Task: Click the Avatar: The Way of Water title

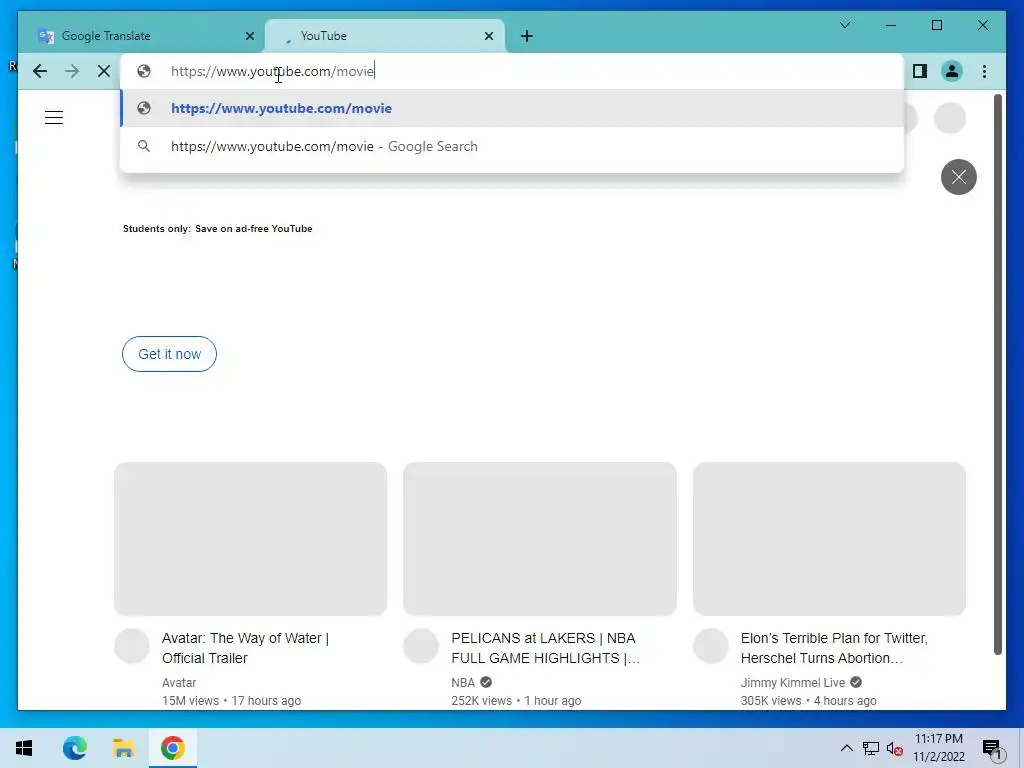Action: pyautogui.click(x=246, y=648)
